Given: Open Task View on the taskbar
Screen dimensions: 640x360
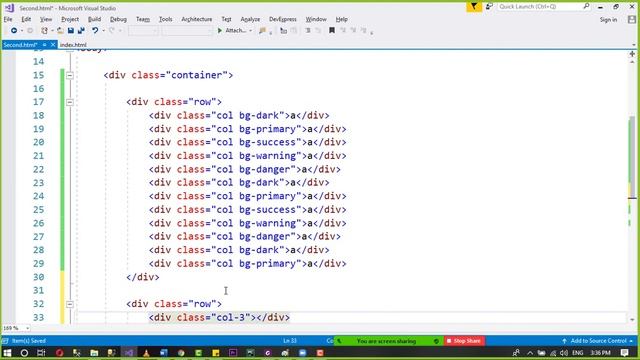Looking at the screenshot, I should coord(41,353).
